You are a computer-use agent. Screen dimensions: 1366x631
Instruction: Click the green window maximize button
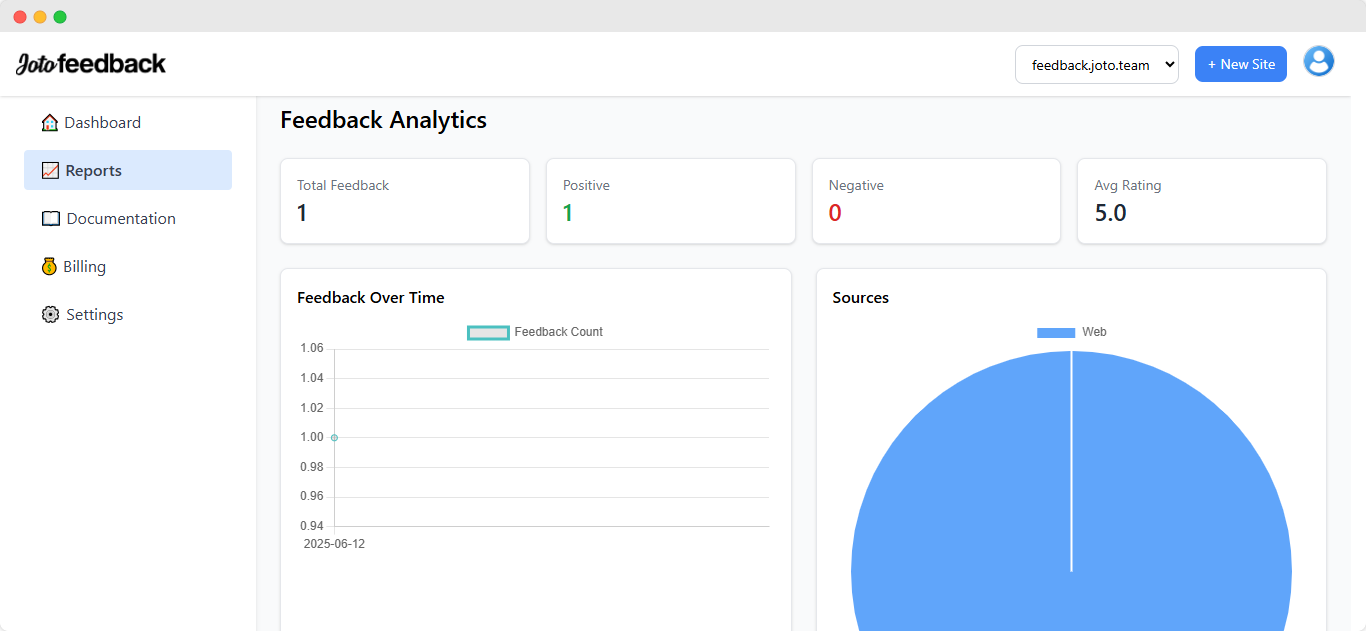click(x=60, y=17)
